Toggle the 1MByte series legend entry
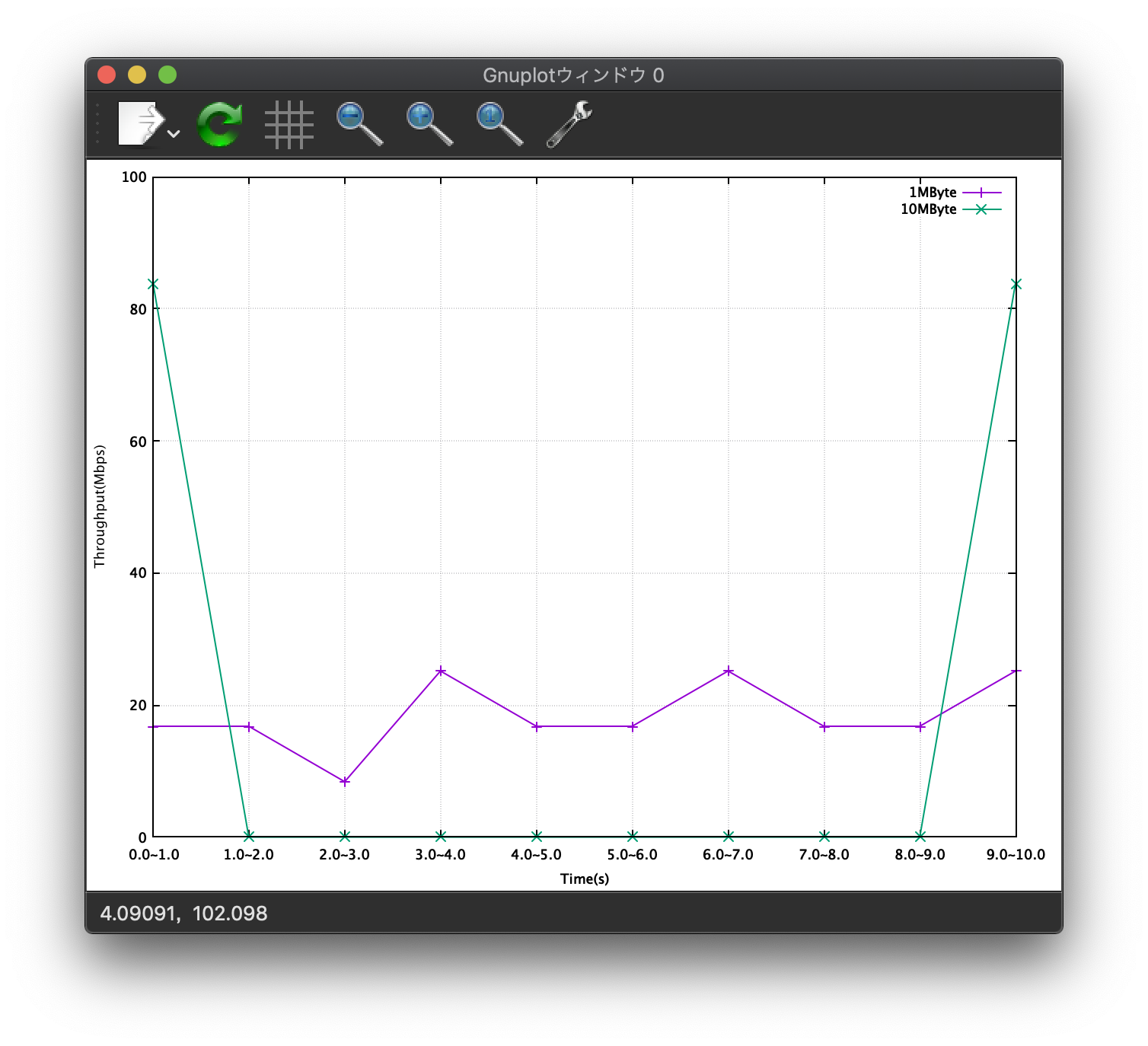 [x=933, y=192]
